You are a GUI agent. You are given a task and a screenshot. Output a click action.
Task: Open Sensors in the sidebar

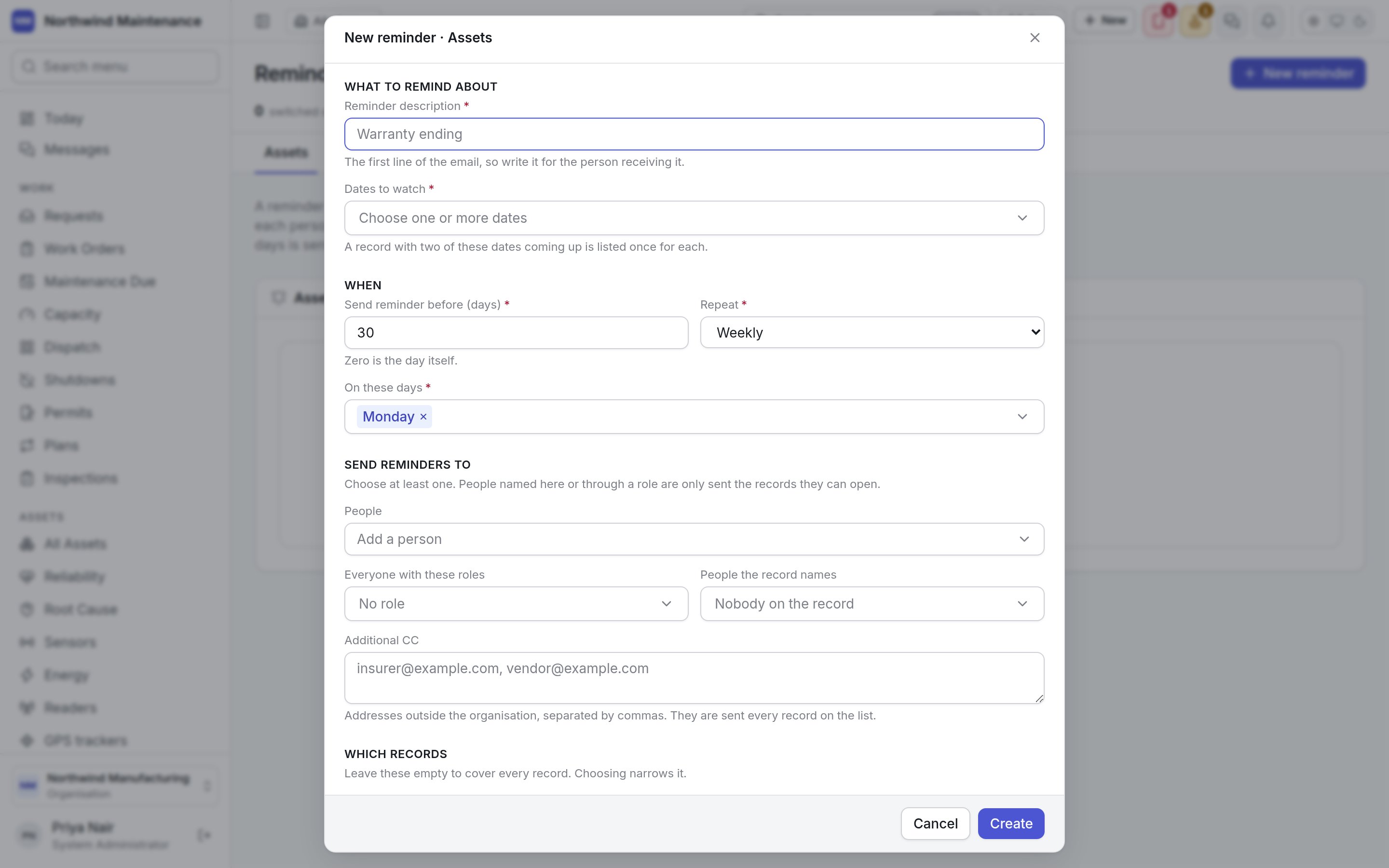[x=115, y=642]
